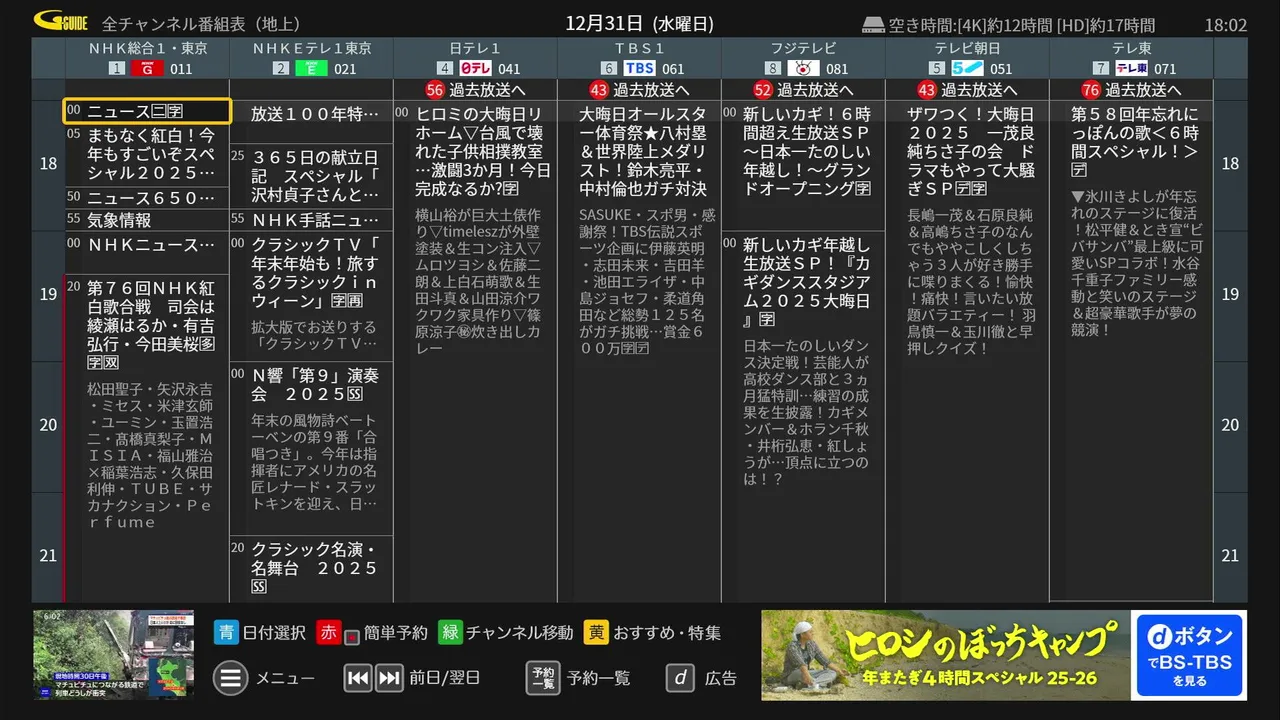Click channel number 7 box for TV Tokyo
The width and height of the screenshot is (1280, 720).
(1101, 68)
